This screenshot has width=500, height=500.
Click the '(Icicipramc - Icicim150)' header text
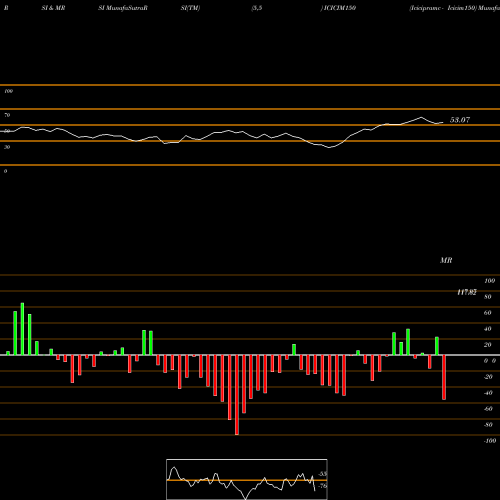(x=443, y=8)
